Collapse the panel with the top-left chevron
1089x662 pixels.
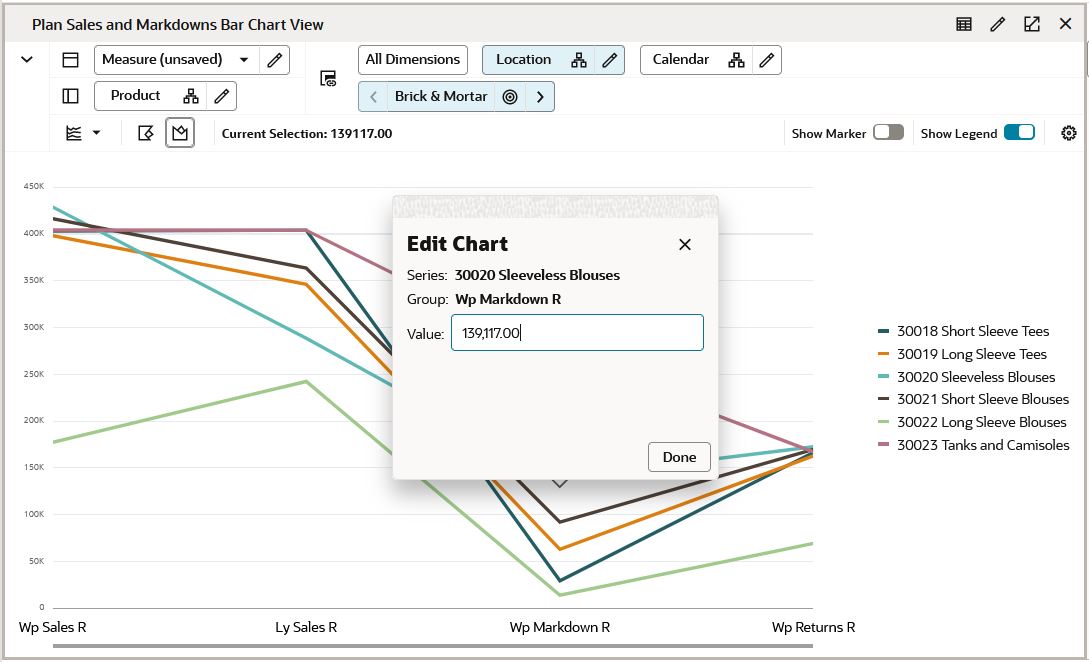(27, 59)
